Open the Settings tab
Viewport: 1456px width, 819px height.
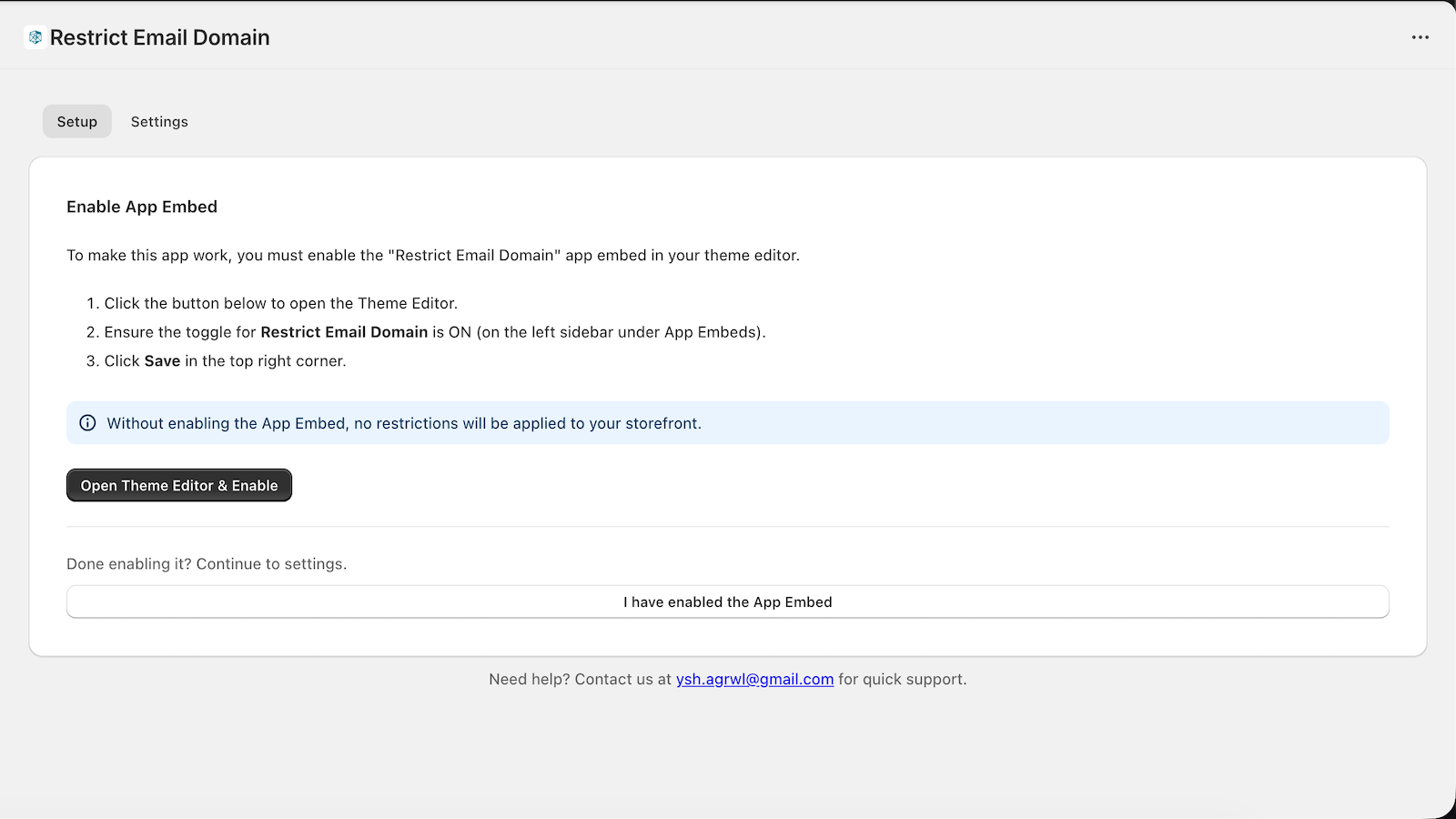tap(159, 122)
